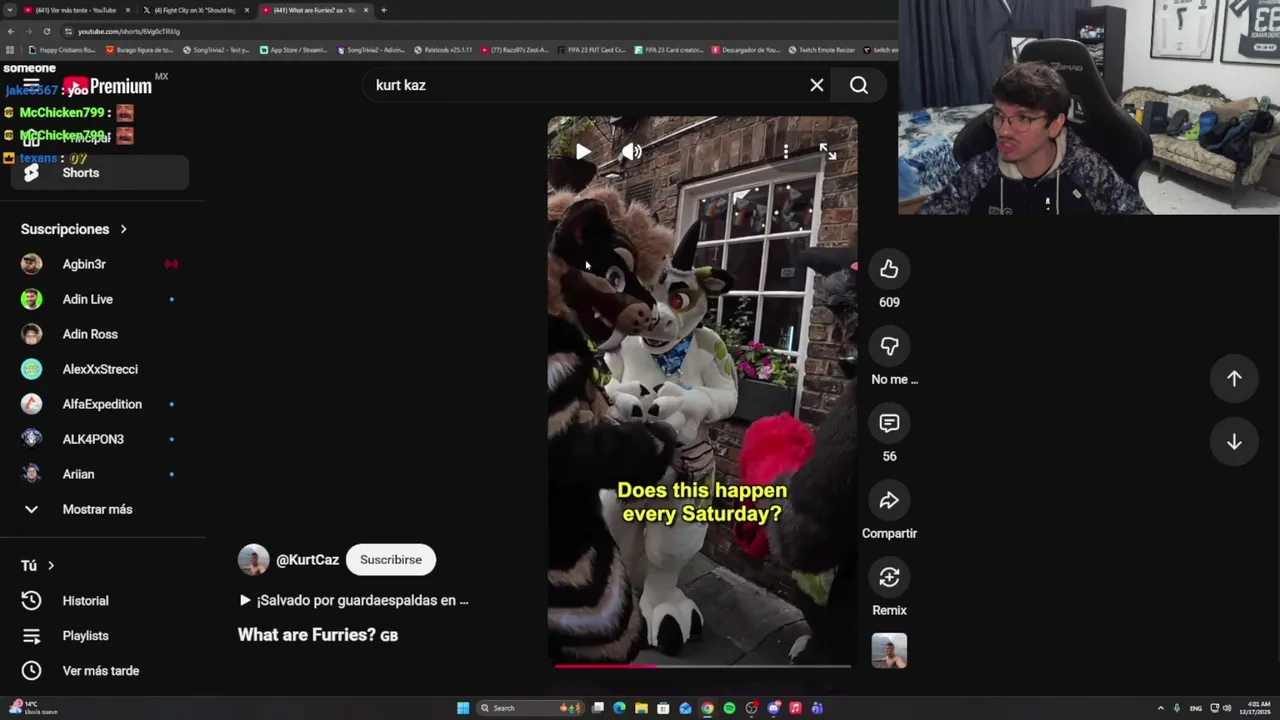Open the taskbar clock showing 4:01 AM
Screen dimensions: 1280x720
(1256, 708)
